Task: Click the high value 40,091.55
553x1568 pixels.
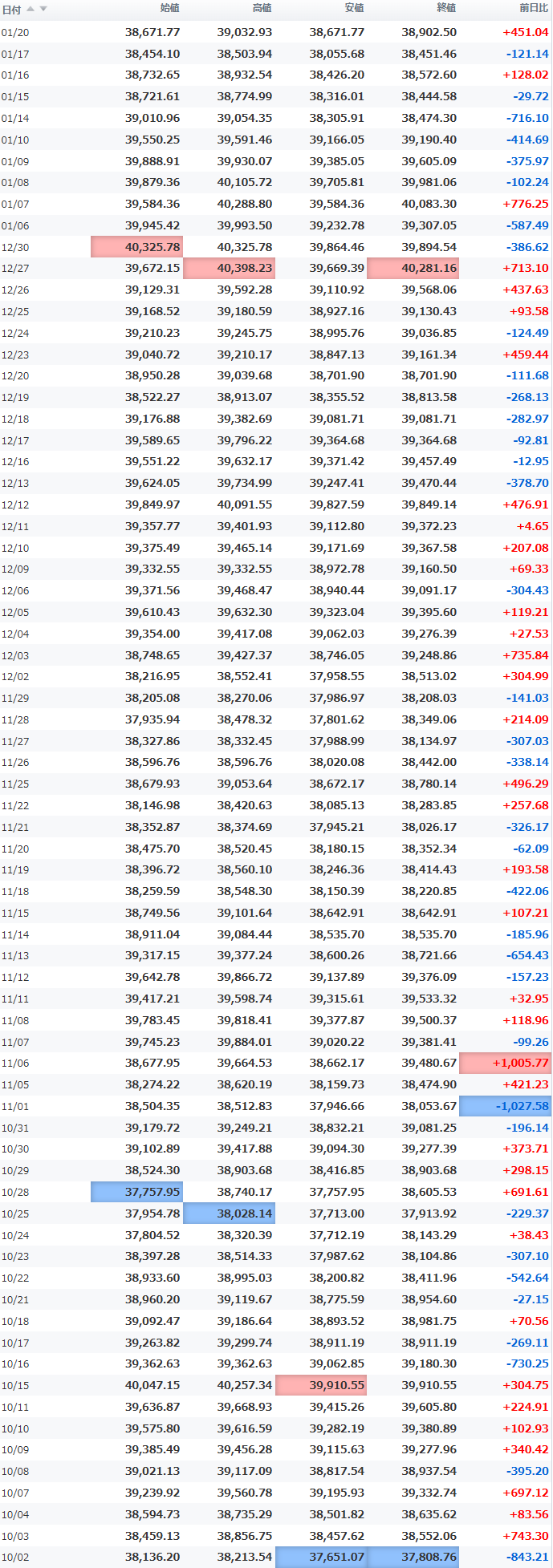Action: (244, 504)
